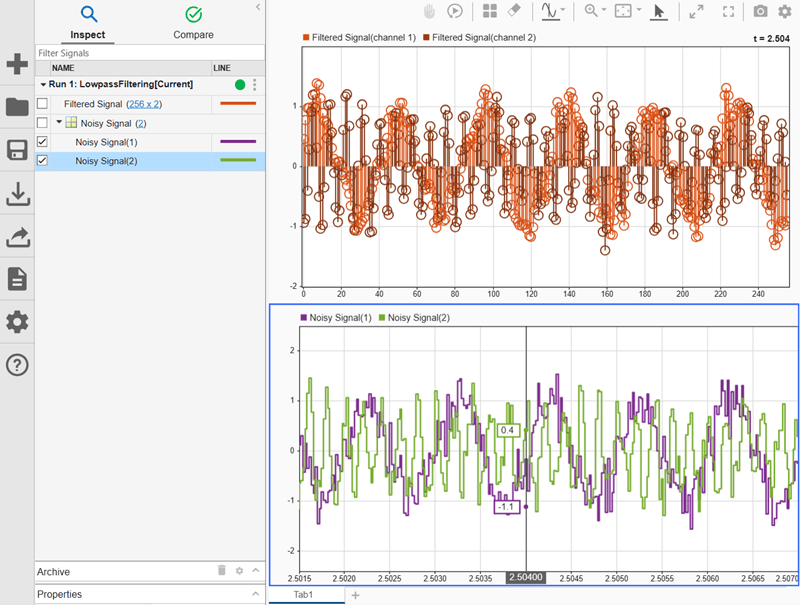The height and width of the screenshot is (605, 800).
Task: Open the report document icon
Action: [17, 279]
